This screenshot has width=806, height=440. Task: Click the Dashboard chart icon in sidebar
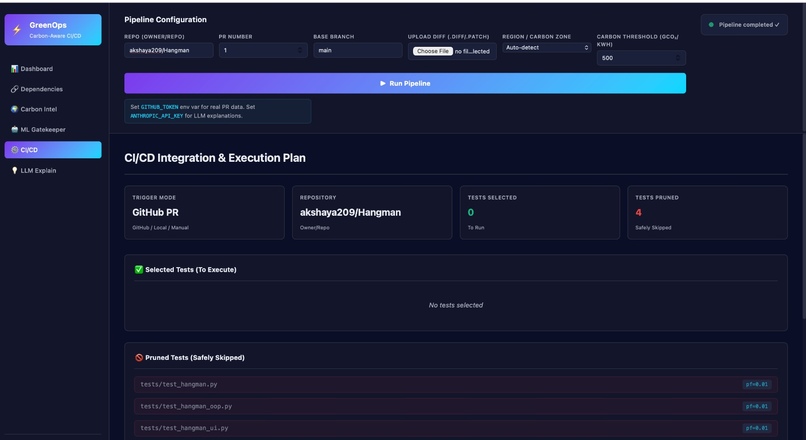14,68
